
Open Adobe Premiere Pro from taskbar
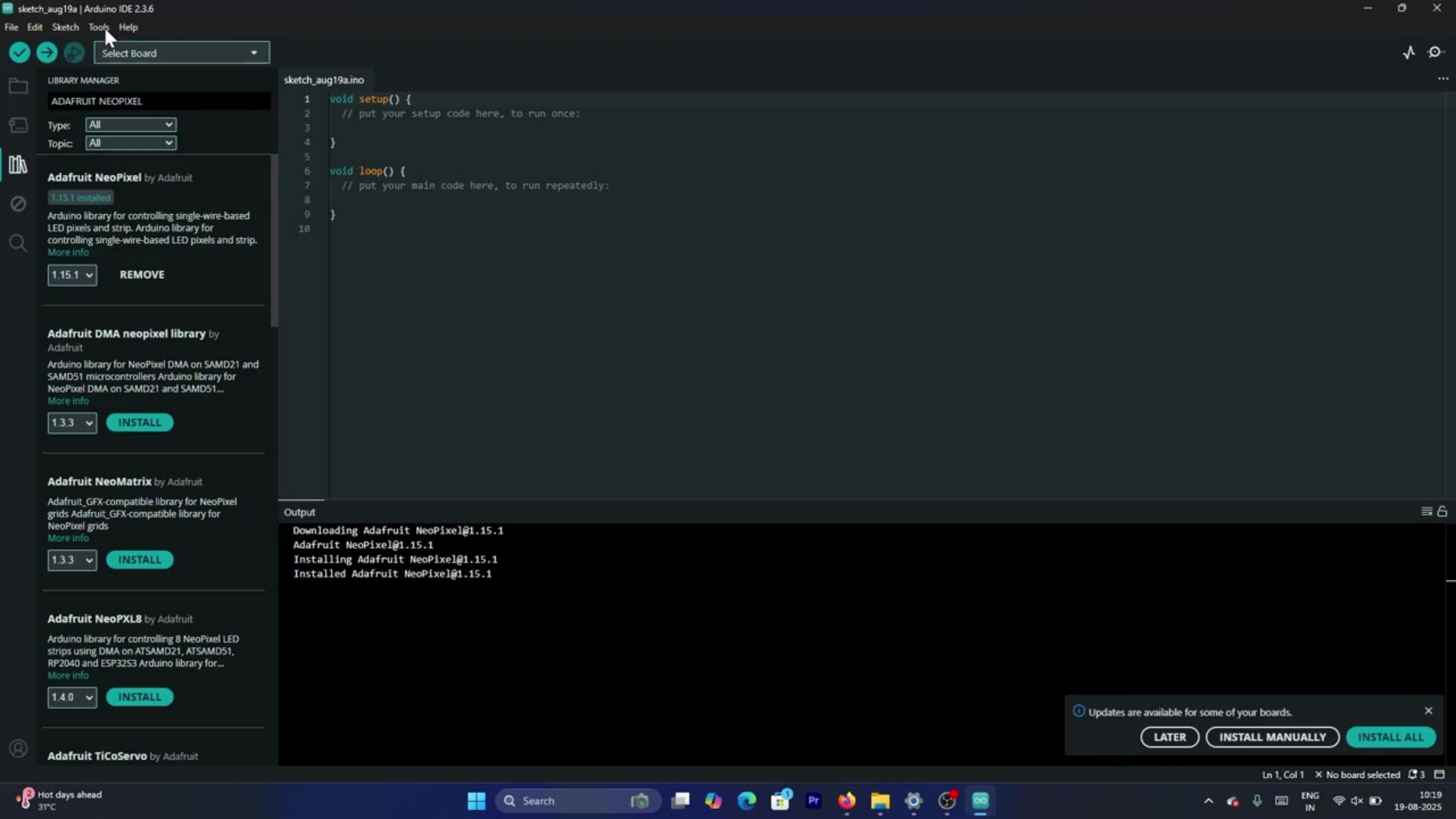813,801
